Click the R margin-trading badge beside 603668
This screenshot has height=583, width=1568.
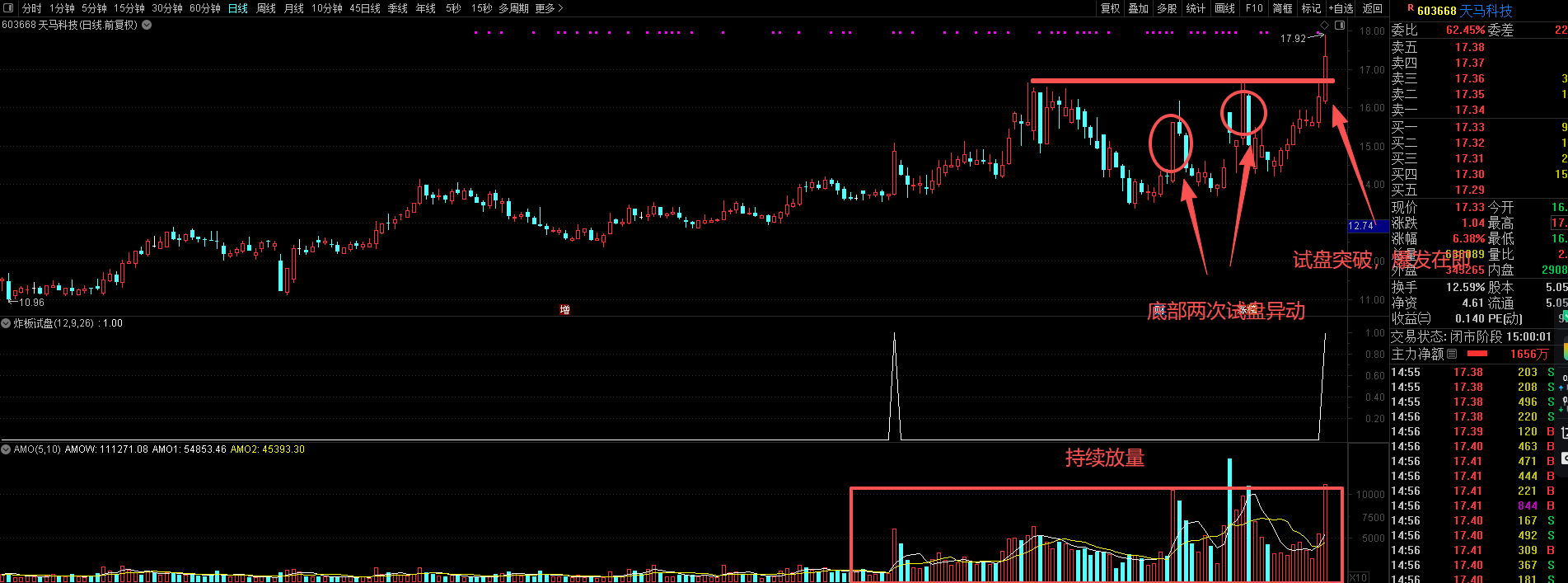[1411, 8]
